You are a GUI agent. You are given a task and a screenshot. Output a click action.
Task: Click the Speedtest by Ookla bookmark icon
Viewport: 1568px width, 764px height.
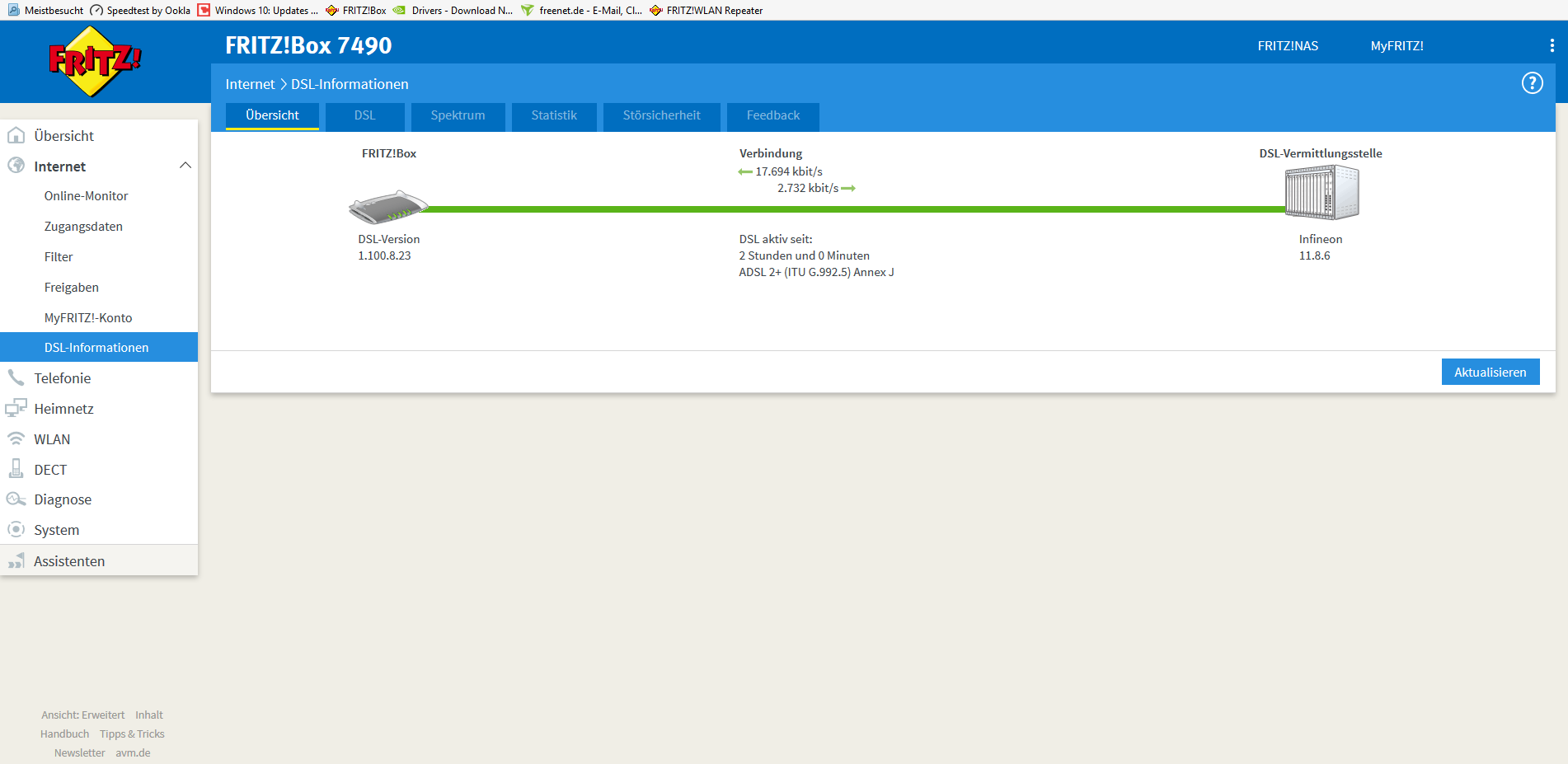[96, 10]
